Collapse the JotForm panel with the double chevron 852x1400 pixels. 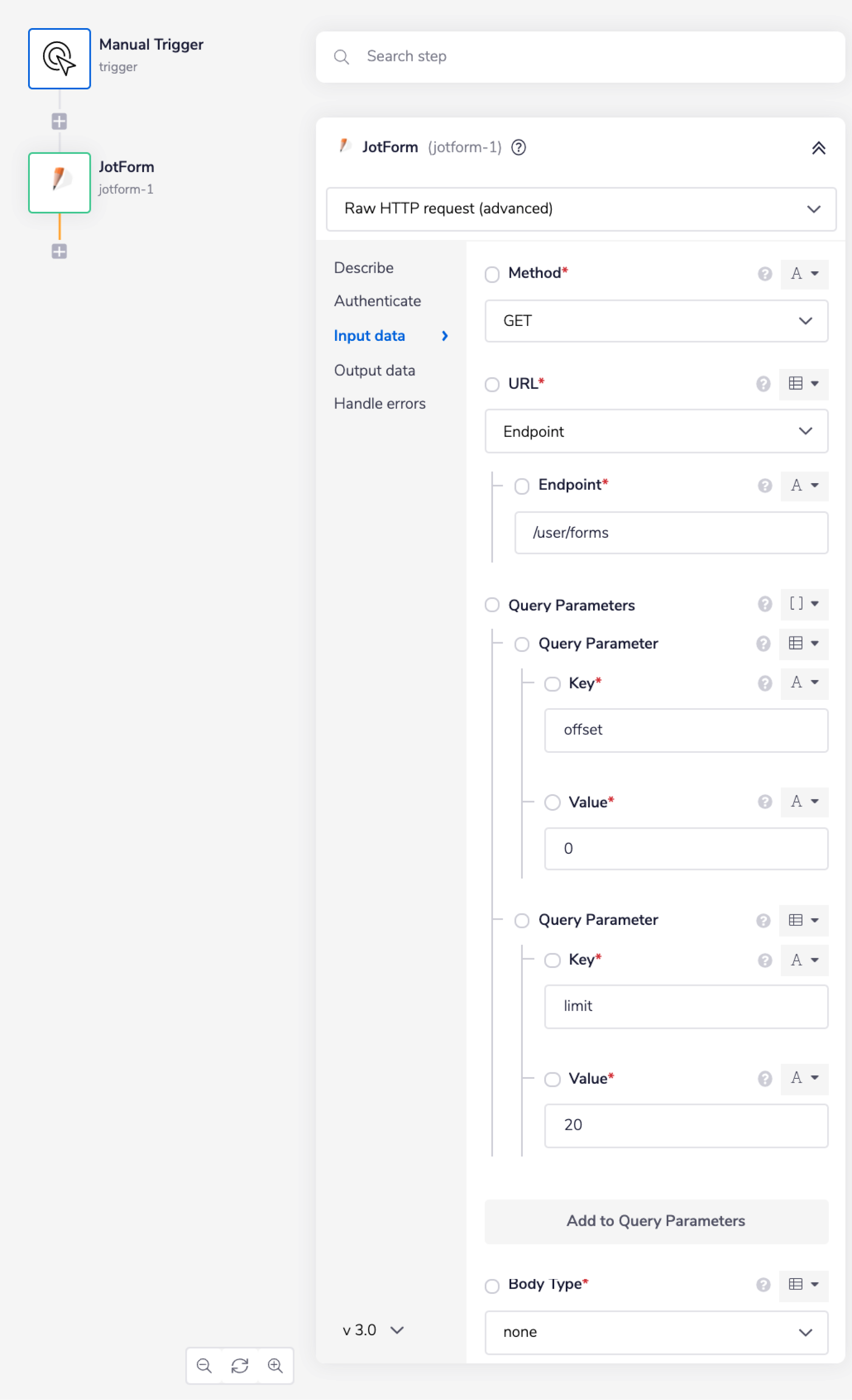click(818, 148)
